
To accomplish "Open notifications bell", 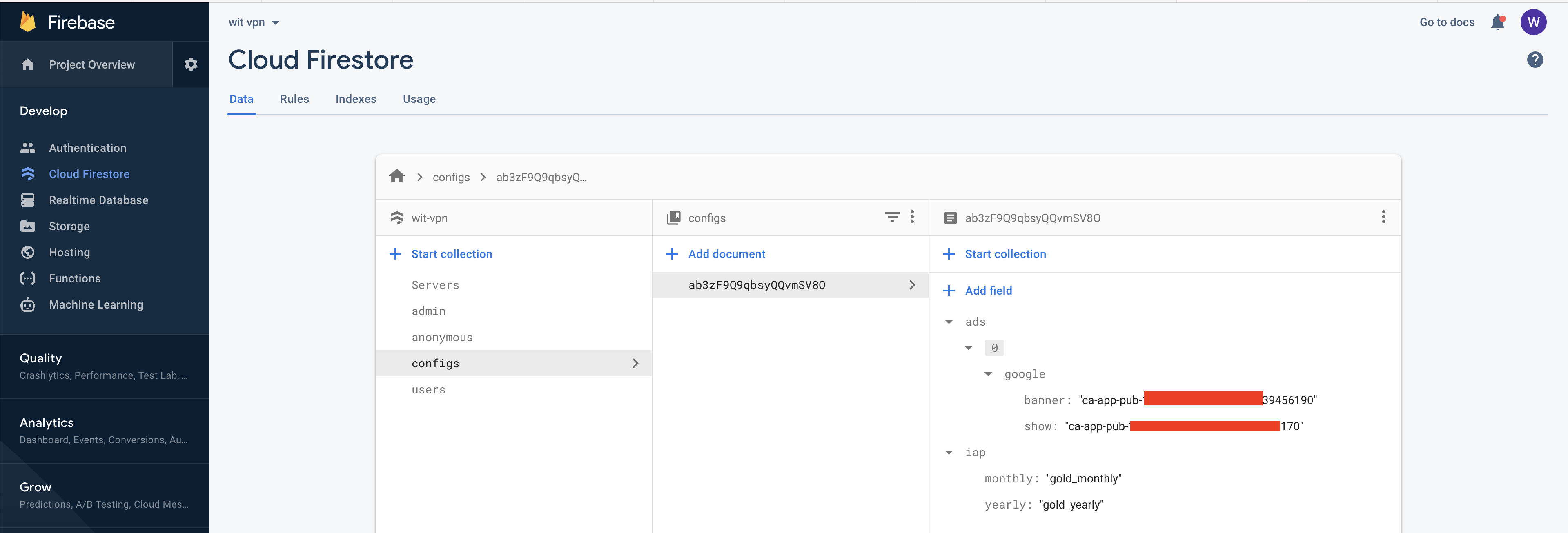I will coord(1497,22).
